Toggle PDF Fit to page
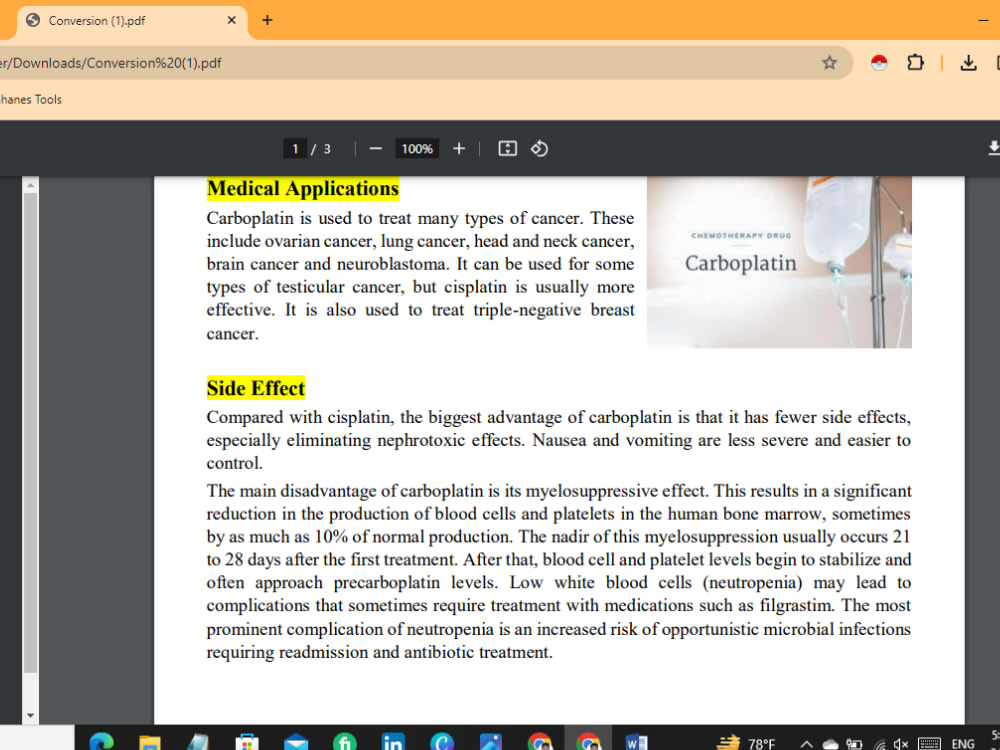 (x=507, y=149)
